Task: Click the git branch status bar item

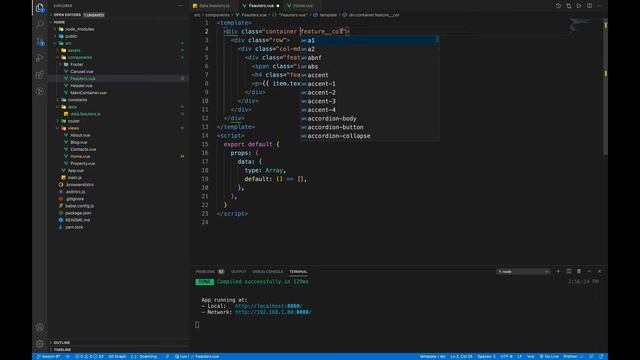Action: pos(49,356)
